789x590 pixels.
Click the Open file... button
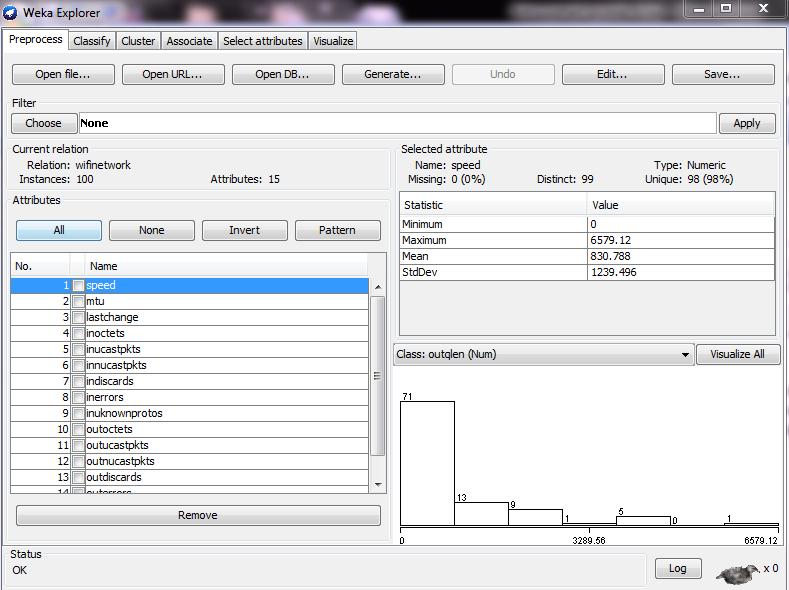[63, 74]
